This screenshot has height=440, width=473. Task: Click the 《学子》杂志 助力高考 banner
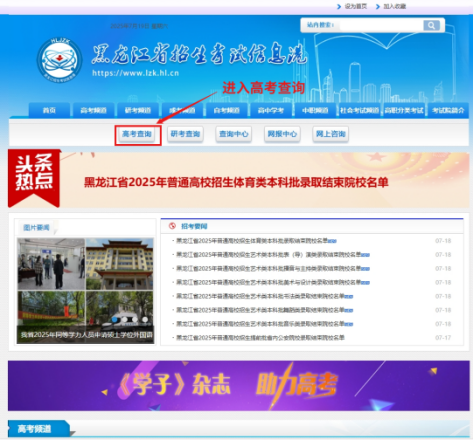(239, 386)
